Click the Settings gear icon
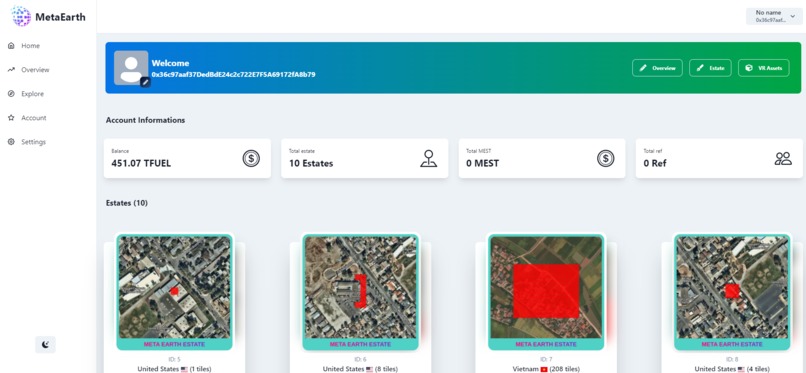 (11, 142)
